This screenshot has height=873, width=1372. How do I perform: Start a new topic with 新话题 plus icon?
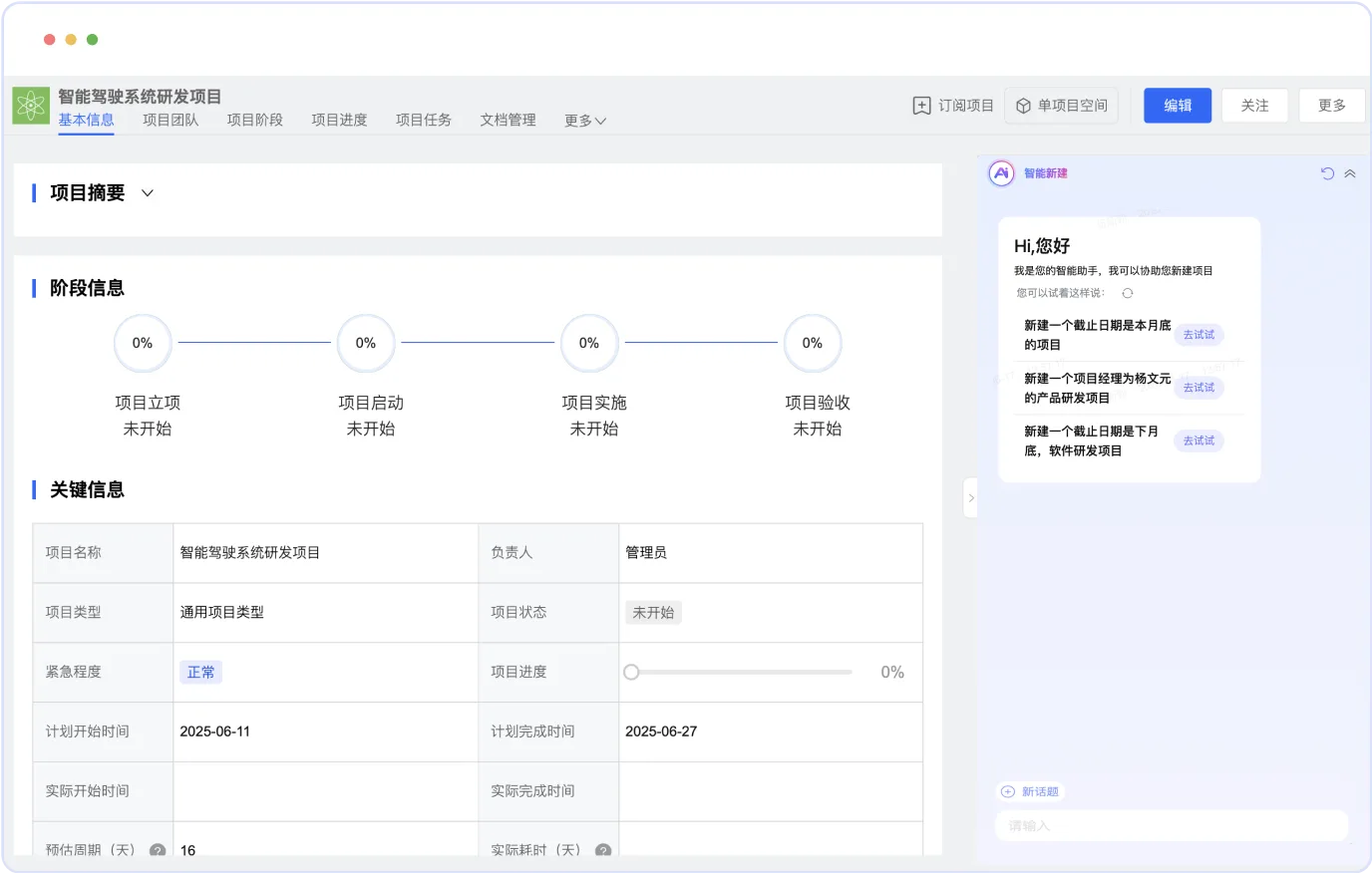(x=1007, y=791)
